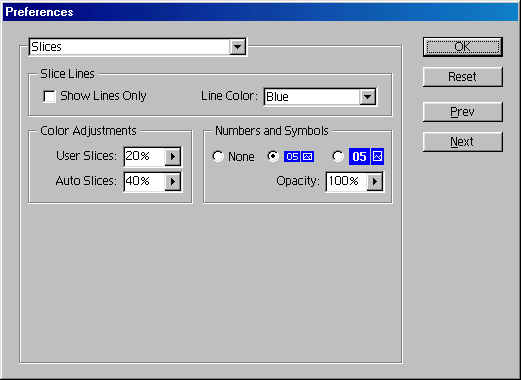Select the small numbers and symbols radio
The height and width of the screenshot is (380, 521).
click(273, 156)
